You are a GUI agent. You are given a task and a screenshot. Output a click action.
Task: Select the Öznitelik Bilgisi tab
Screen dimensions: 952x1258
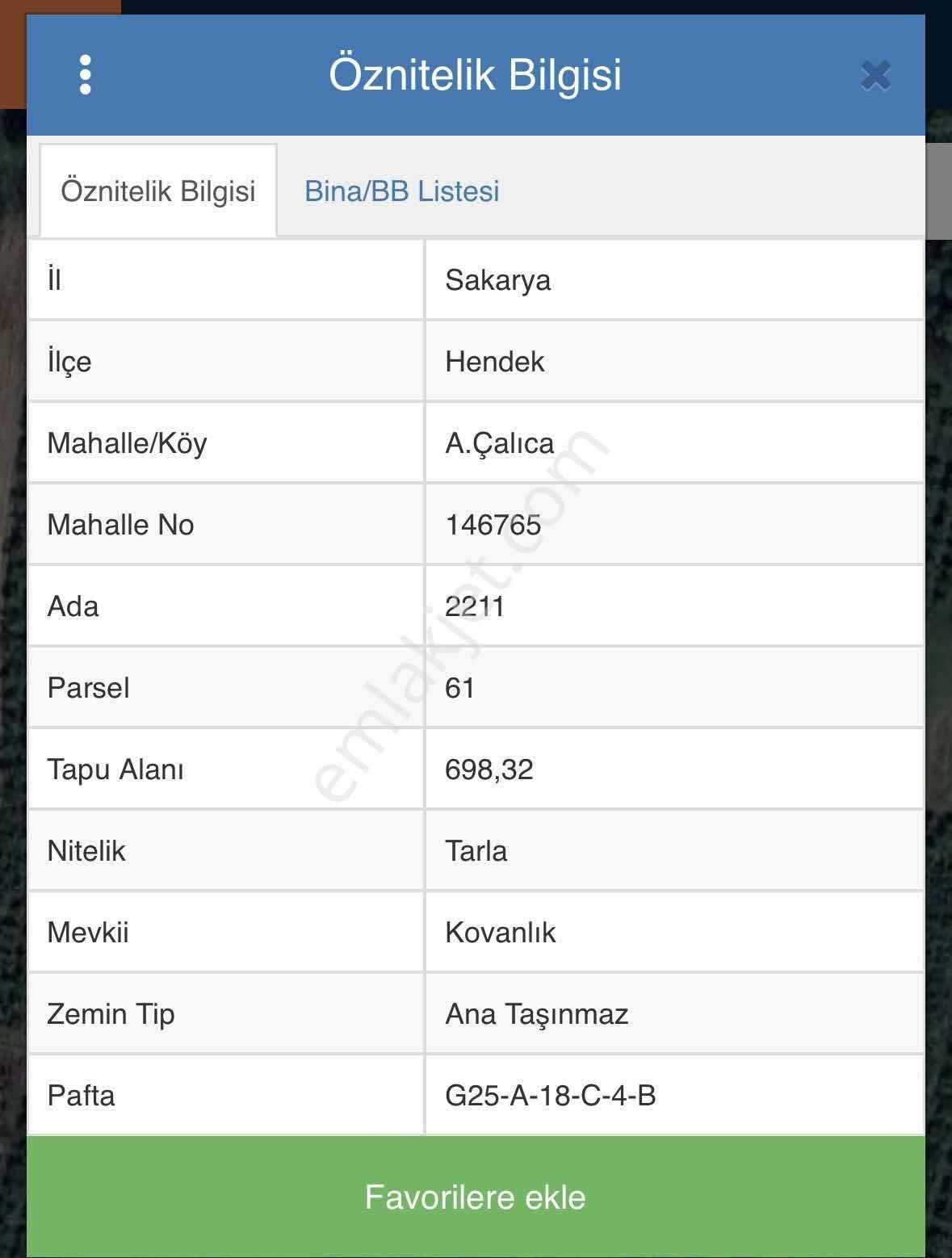(x=158, y=191)
